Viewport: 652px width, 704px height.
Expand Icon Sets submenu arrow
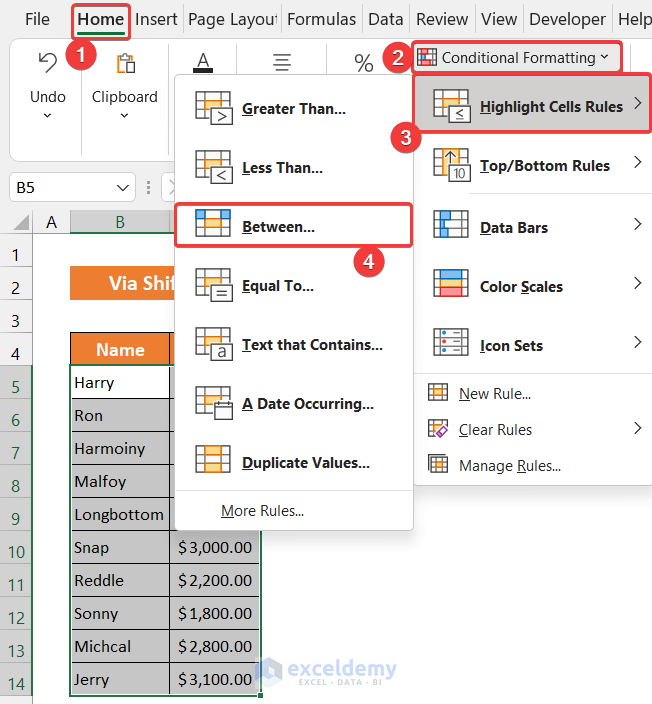(638, 342)
